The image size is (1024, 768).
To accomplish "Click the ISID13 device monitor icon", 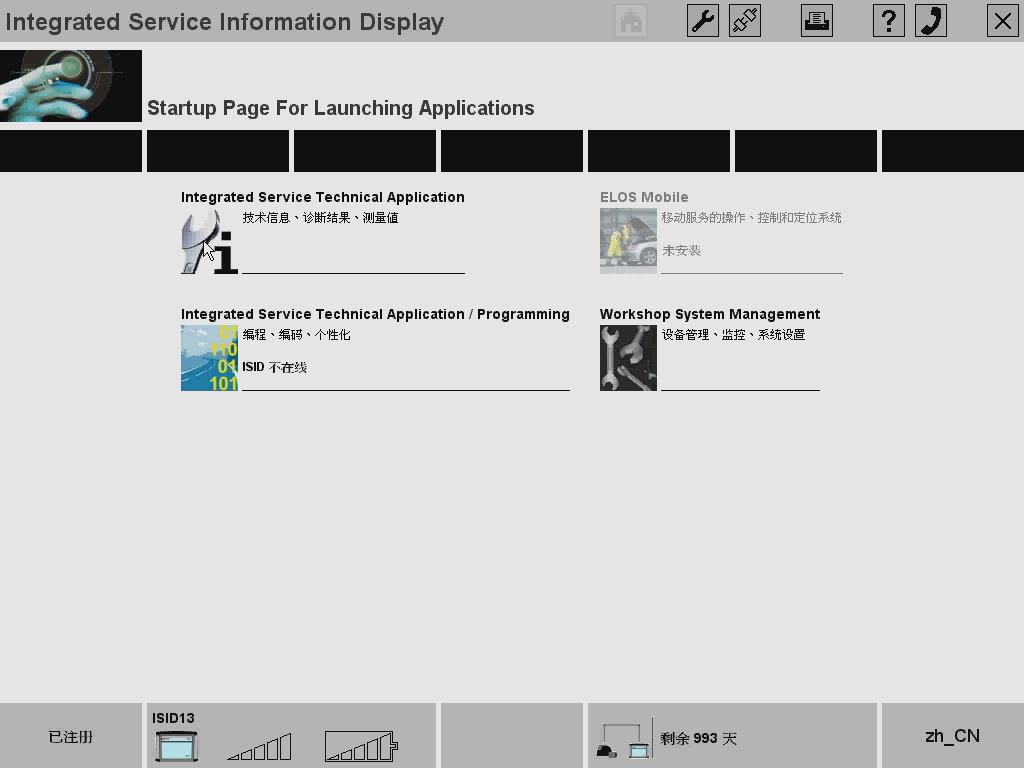I will [x=176, y=746].
